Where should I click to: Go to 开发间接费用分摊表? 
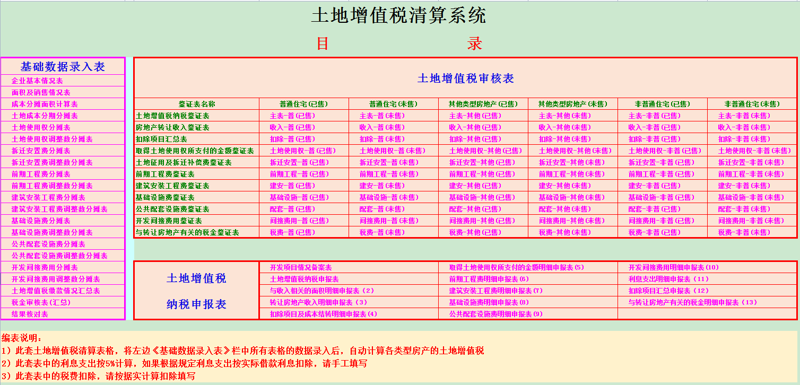point(44,267)
